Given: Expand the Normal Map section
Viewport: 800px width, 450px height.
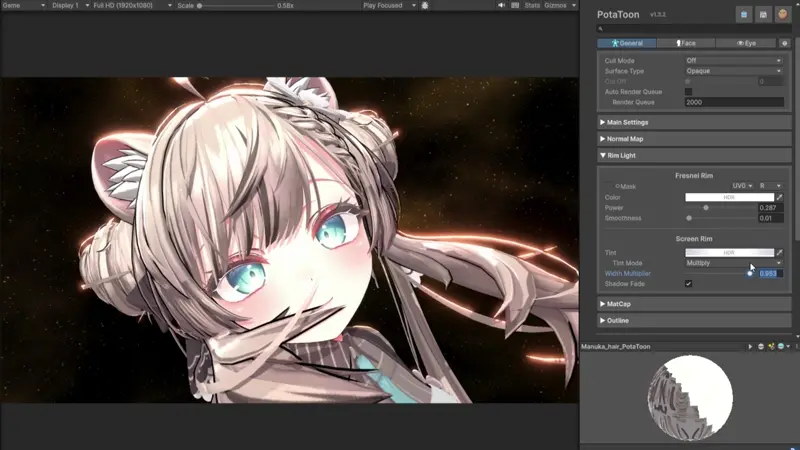Looking at the screenshot, I should point(694,139).
